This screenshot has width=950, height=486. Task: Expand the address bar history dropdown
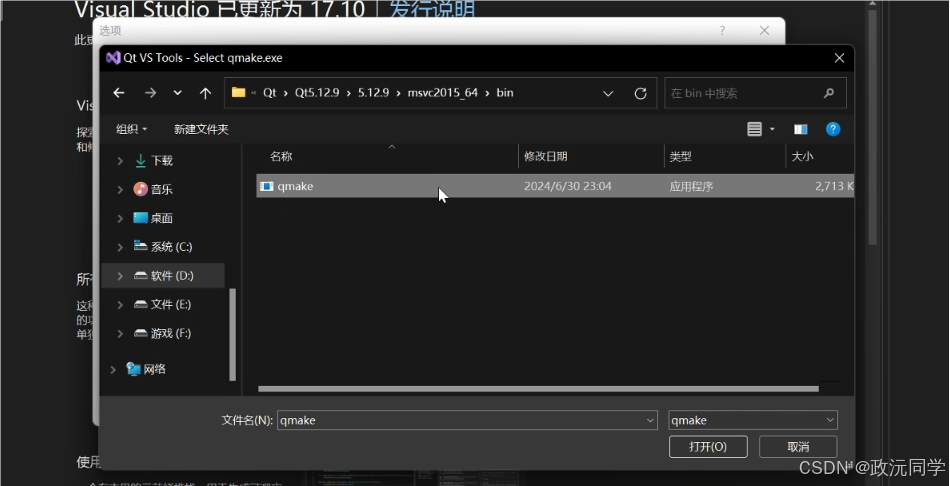click(x=608, y=93)
